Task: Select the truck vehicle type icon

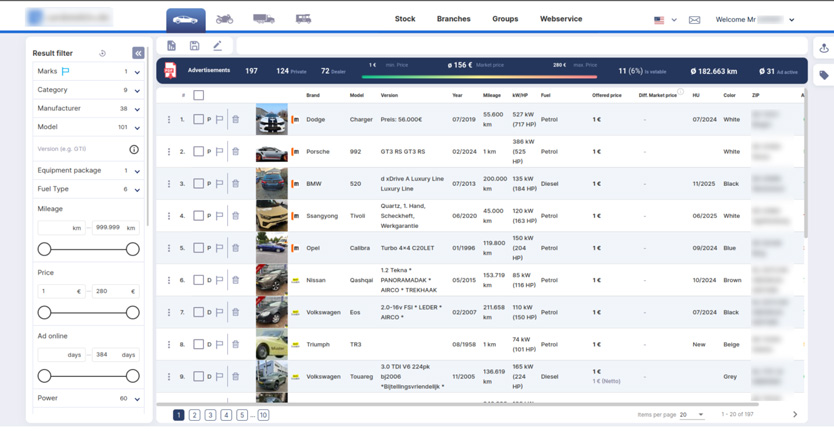Action: (263, 19)
